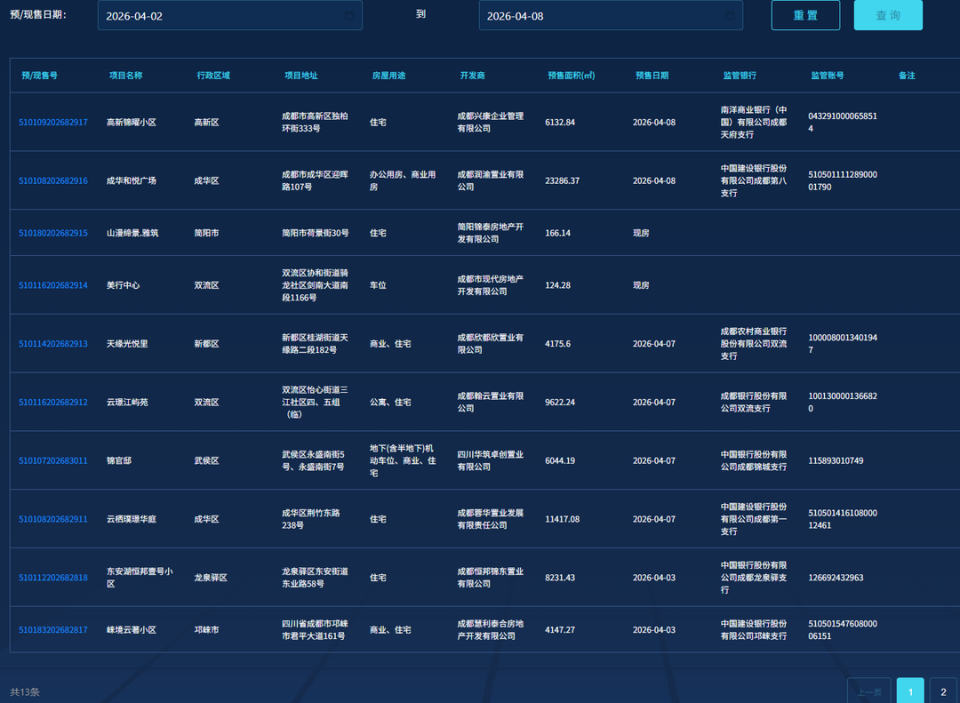Open presale number 510116202682914

point(53,285)
